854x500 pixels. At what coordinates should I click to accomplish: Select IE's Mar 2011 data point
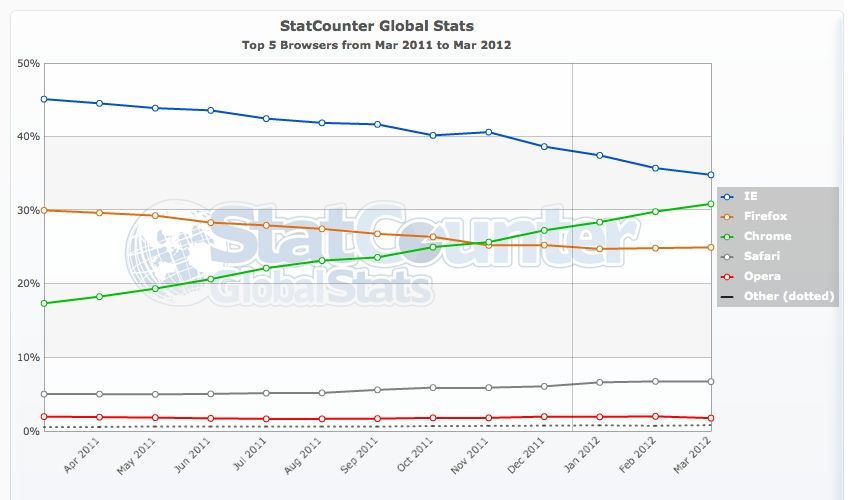[44, 99]
